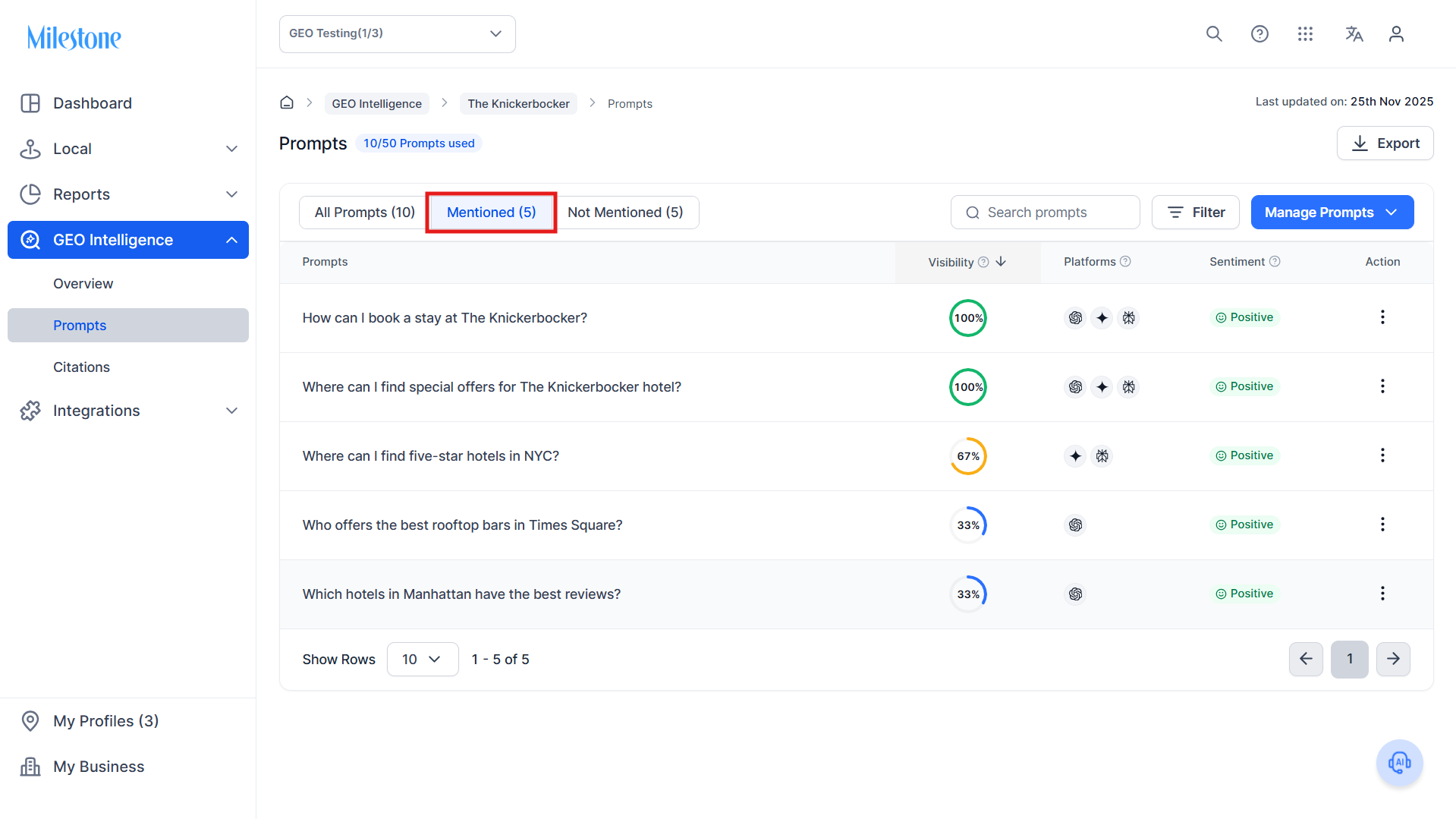Viewport: 1456px width, 819px height.
Task: Click Perplexity icon in five-star hotels row
Action: [1102, 456]
